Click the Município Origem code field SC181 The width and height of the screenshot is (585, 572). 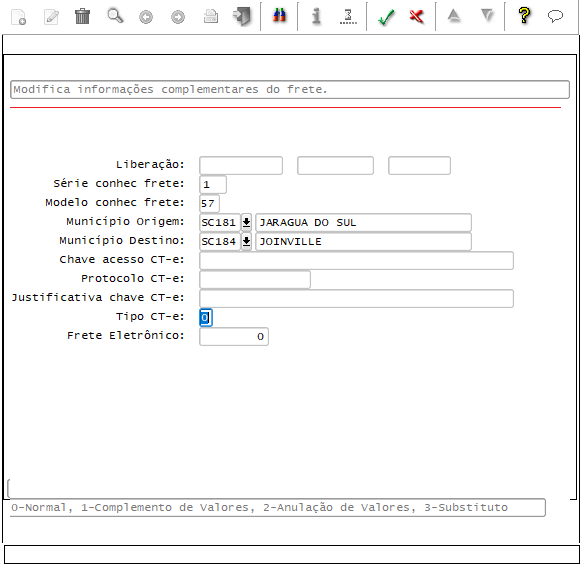pos(220,222)
